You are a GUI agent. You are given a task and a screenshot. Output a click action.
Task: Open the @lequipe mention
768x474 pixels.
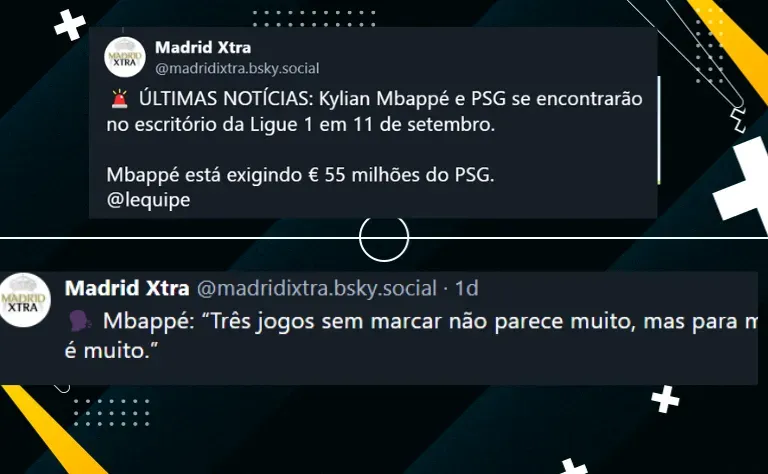point(148,200)
